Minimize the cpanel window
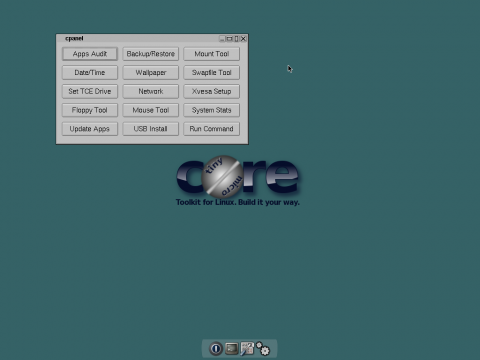Screen dimensions: 480x360 [222, 39]
